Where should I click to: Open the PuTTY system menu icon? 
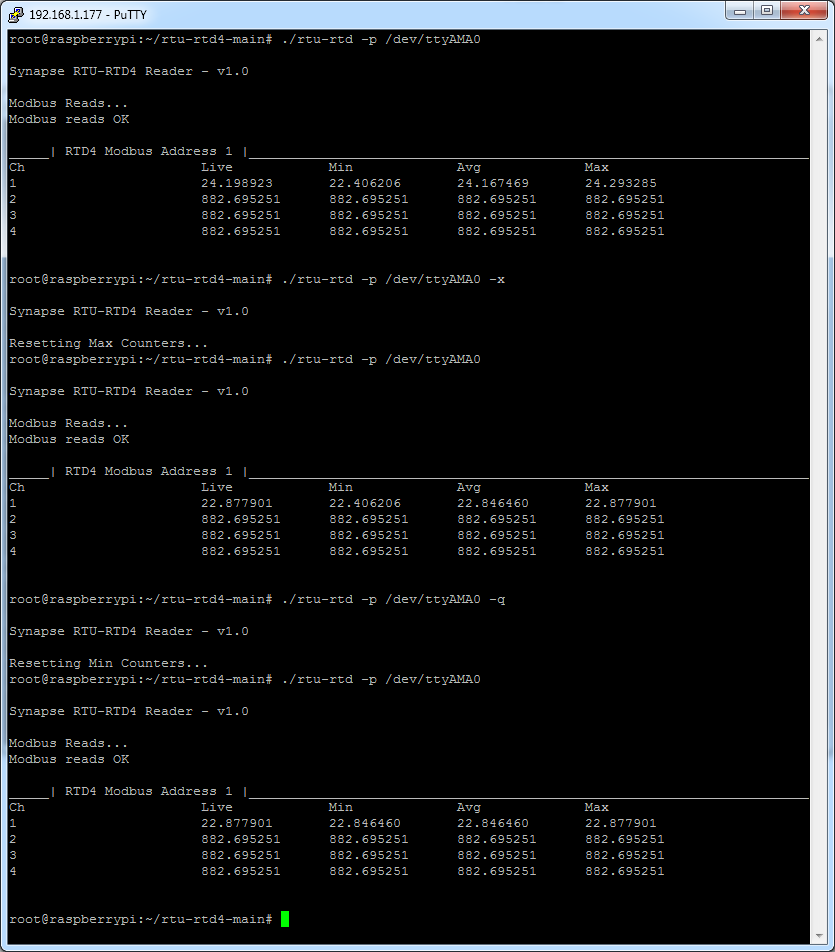(x=16, y=11)
